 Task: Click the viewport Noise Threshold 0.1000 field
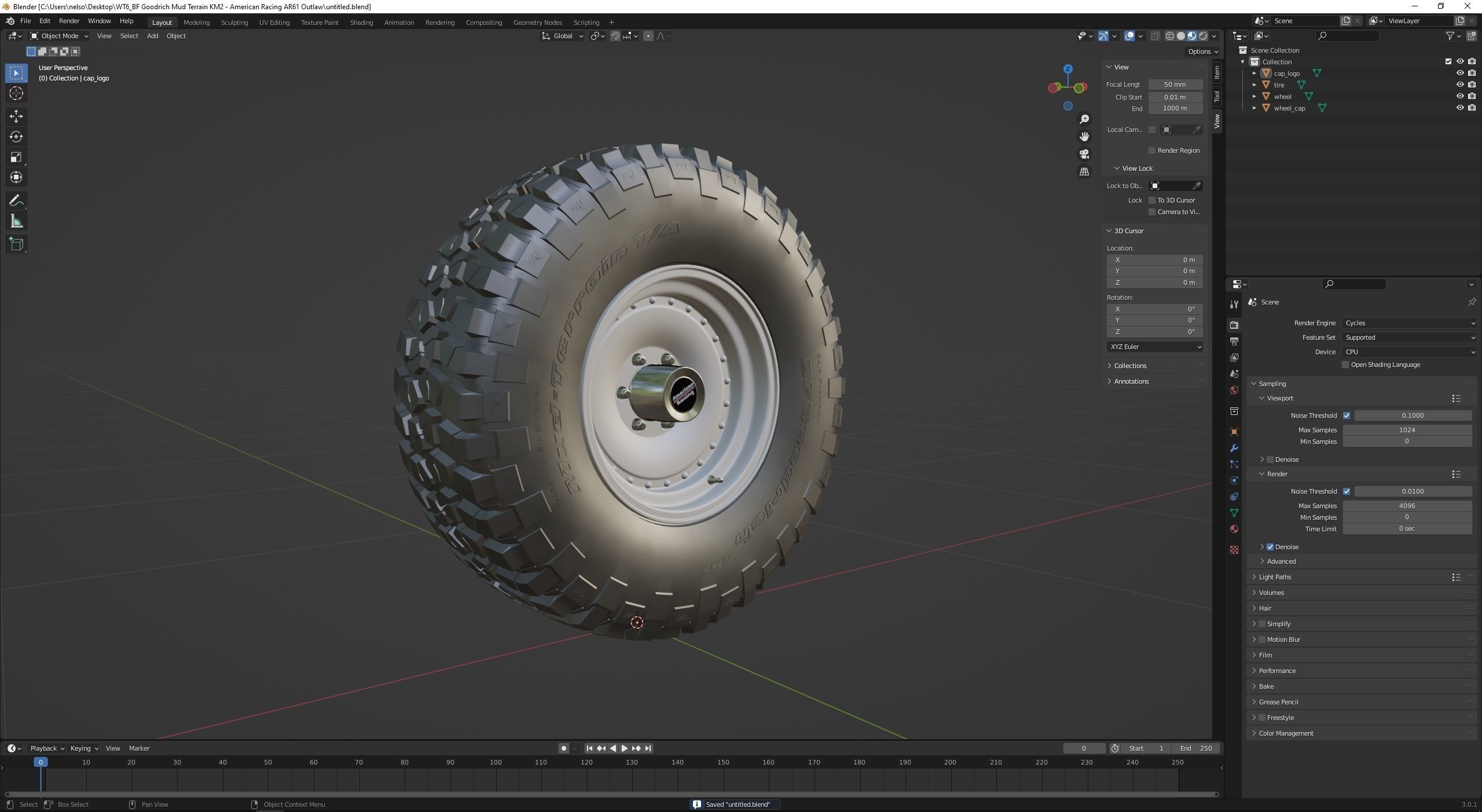(x=1413, y=416)
